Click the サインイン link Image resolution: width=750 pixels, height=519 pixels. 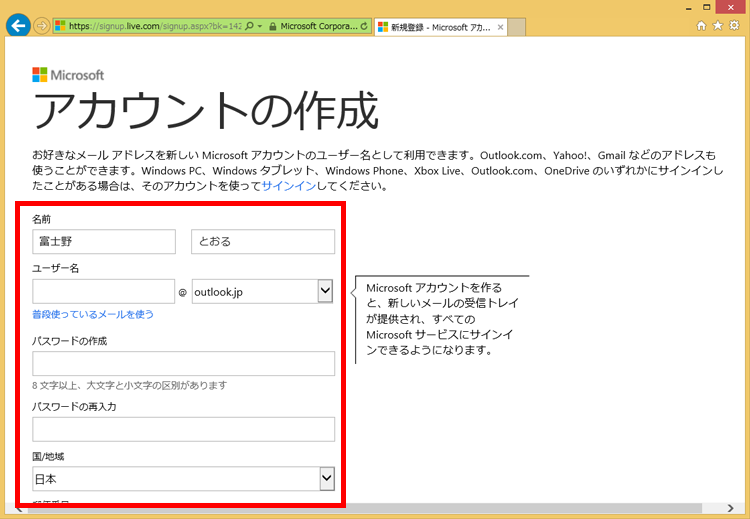(x=289, y=186)
